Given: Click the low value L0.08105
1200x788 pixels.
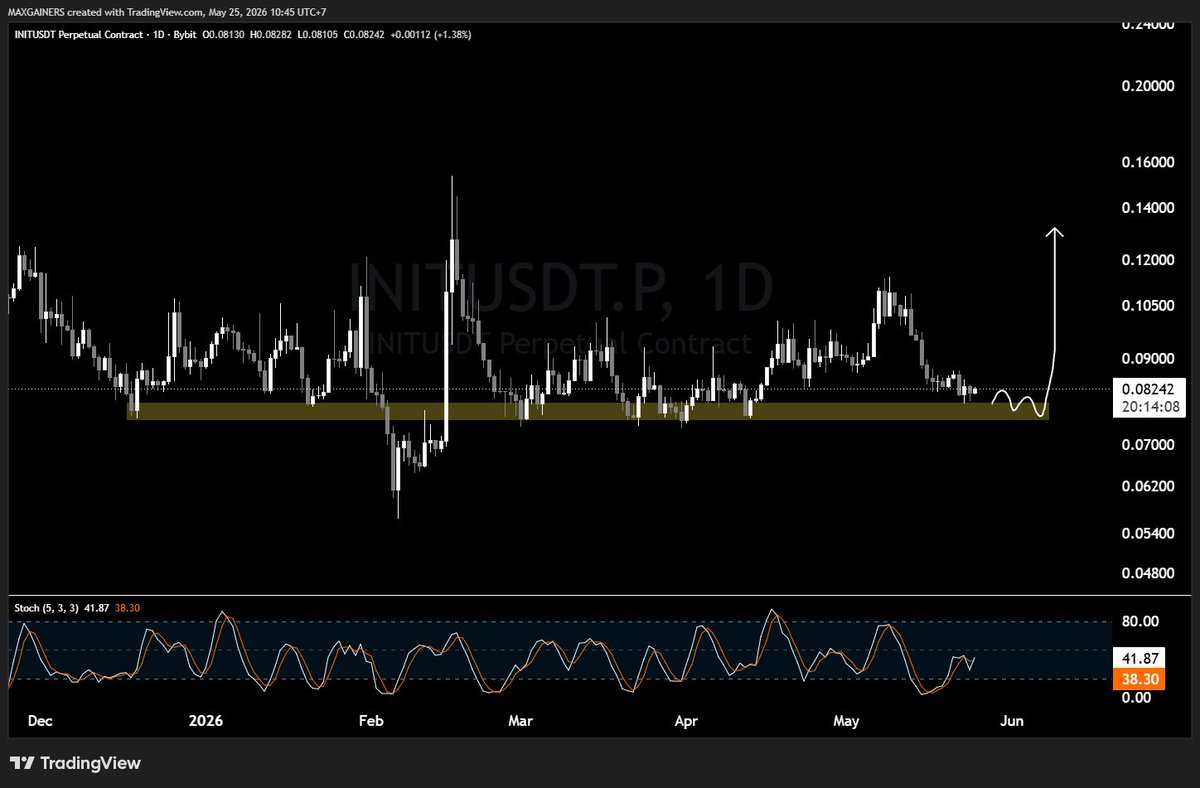Looking at the screenshot, I should pos(318,34).
